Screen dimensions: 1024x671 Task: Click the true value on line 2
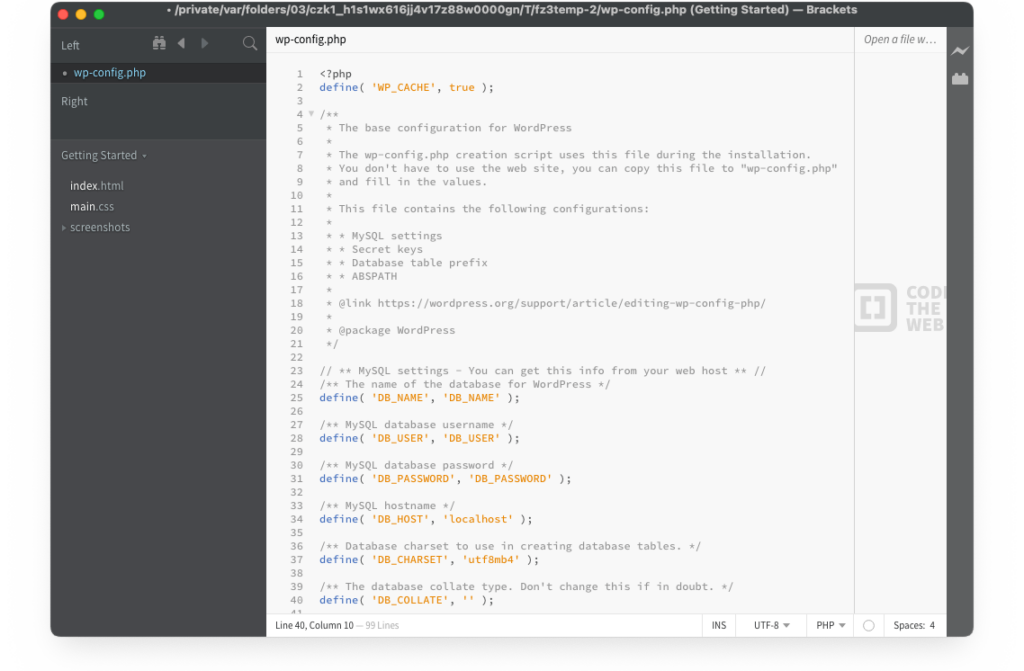(x=462, y=87)
